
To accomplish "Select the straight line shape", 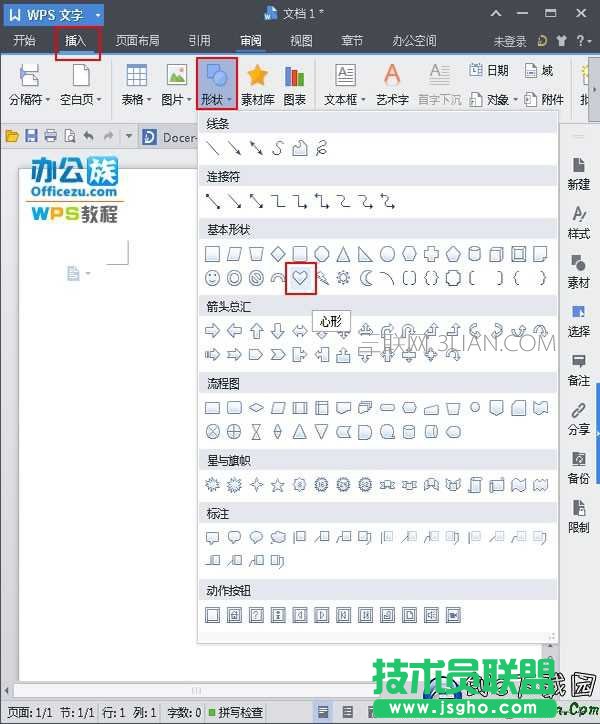I will (212, 148).
